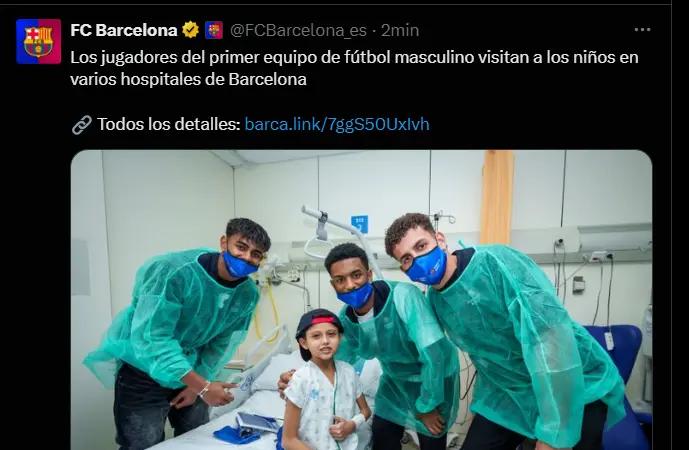Screen dimensions: 689x450
Task: Click the blue wall sign in photo
Action: point(359,224)
